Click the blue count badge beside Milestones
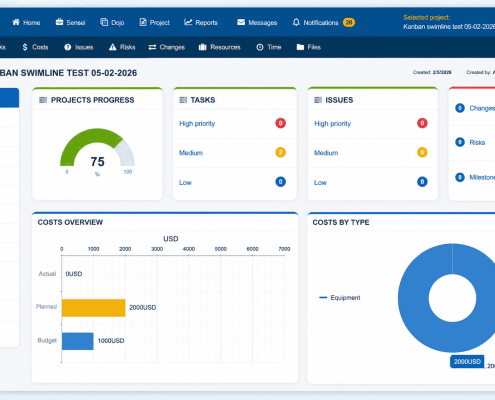 pos(460,177)
